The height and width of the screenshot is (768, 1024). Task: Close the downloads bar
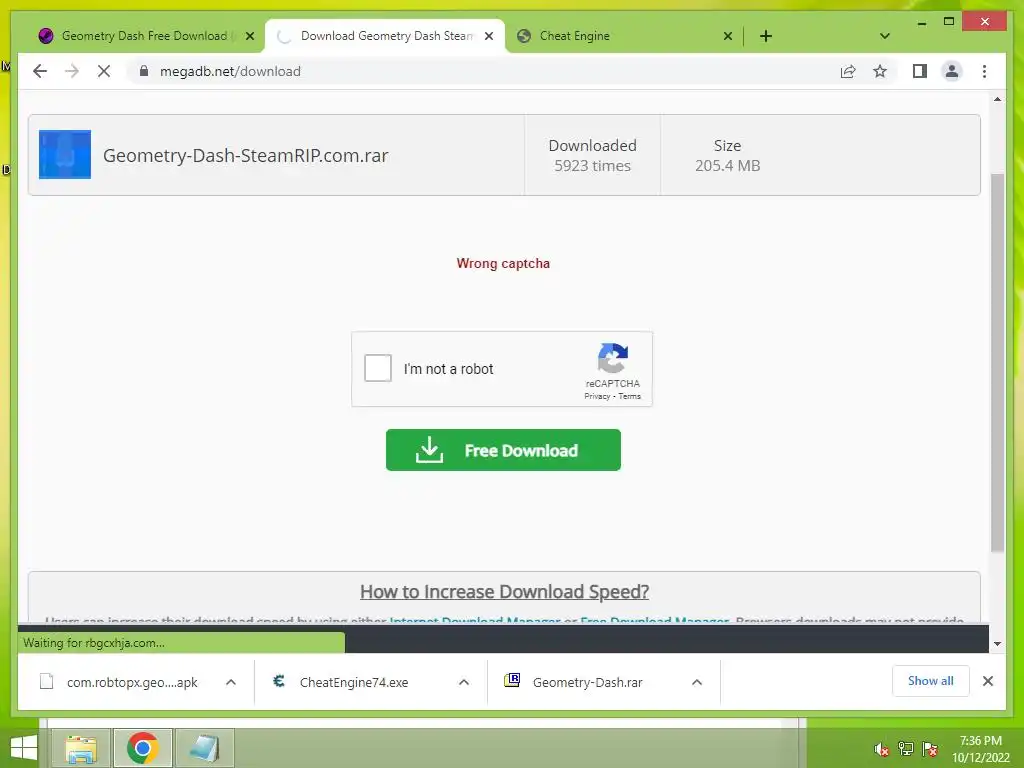[x=987, y=681]
